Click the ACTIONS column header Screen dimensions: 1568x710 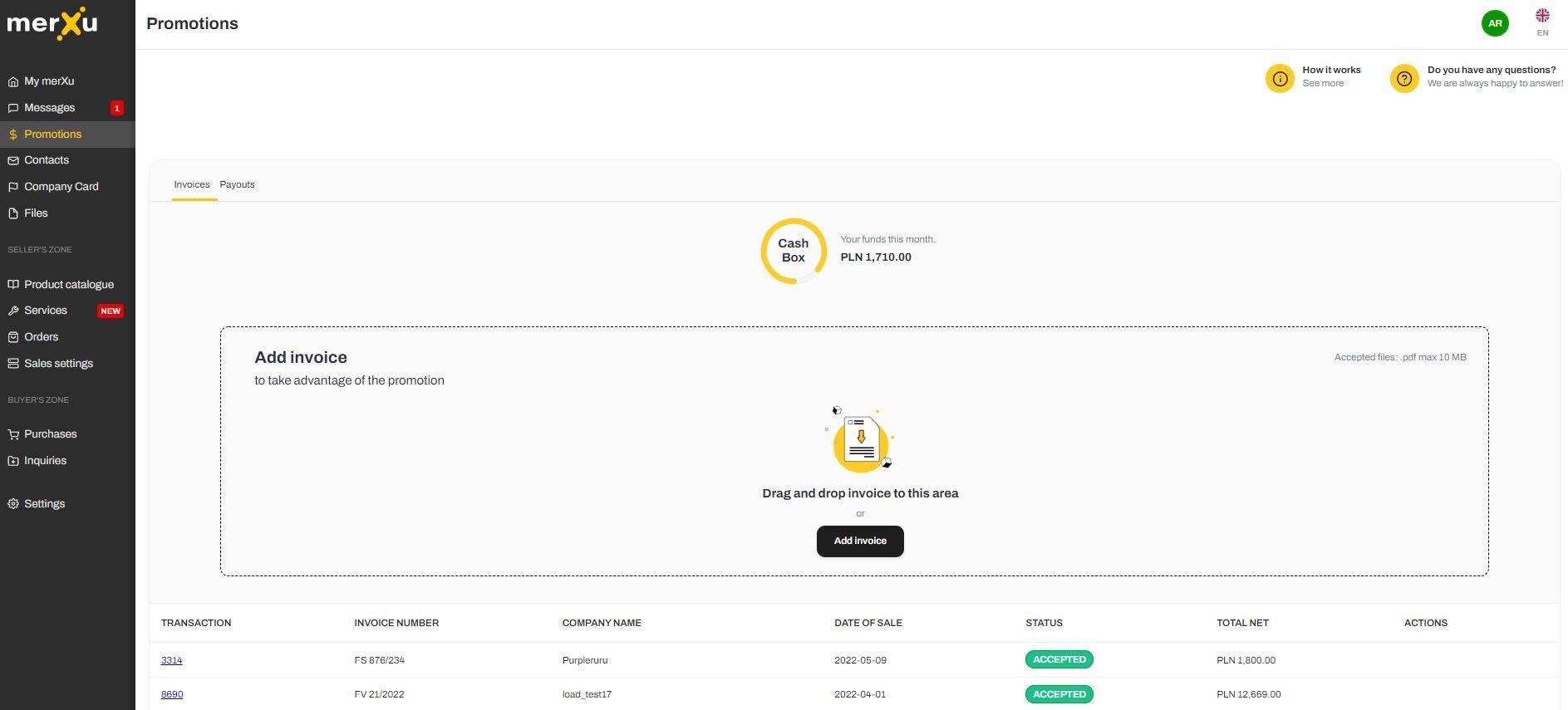pos(1426,623)
